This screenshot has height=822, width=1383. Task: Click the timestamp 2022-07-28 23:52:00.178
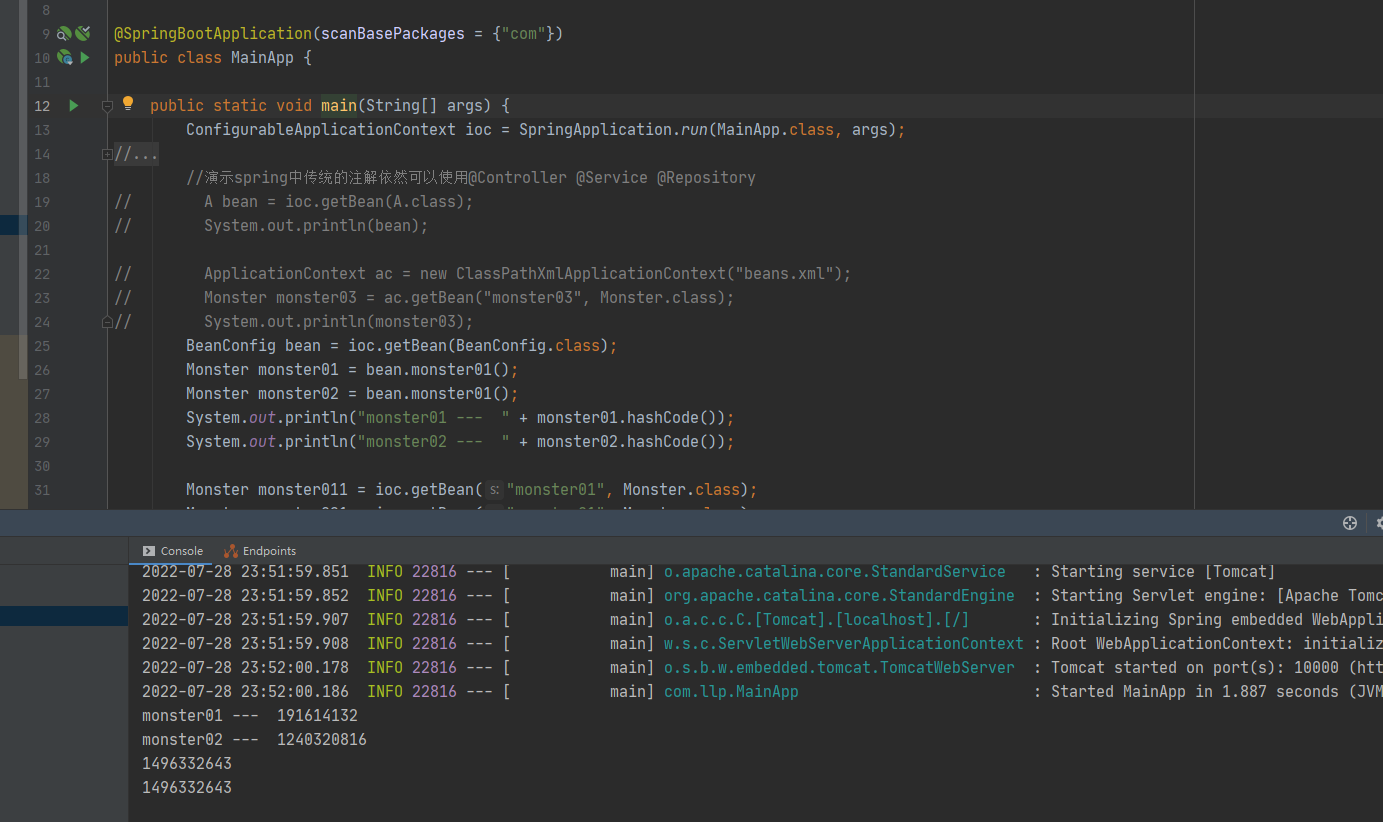pos(245,668)
